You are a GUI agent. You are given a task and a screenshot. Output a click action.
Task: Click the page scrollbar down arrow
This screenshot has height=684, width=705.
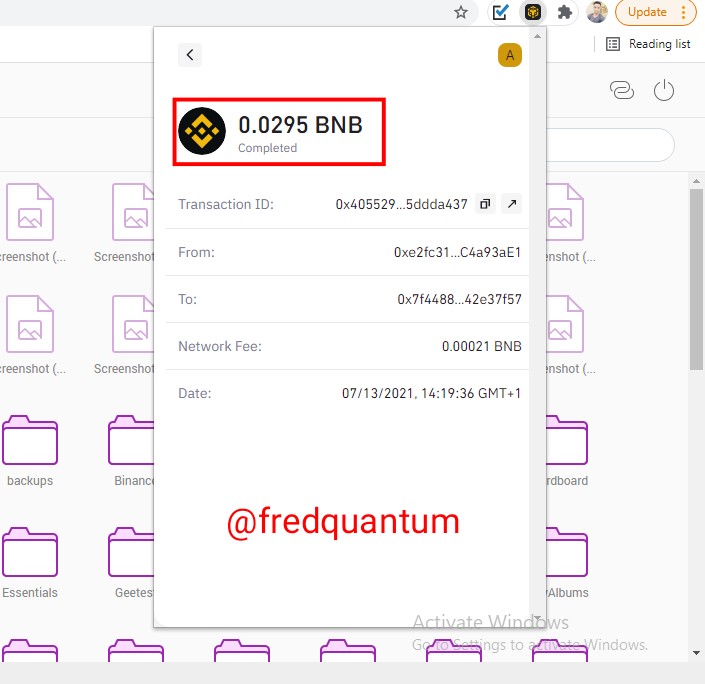696,653
